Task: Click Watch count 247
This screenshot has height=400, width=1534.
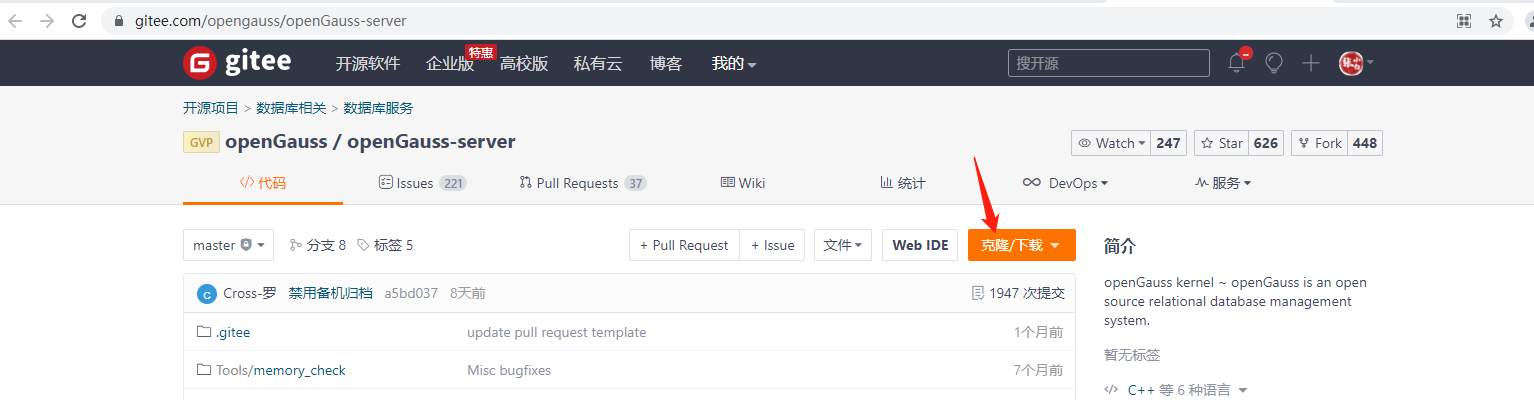Action: tap(1168, 143)
